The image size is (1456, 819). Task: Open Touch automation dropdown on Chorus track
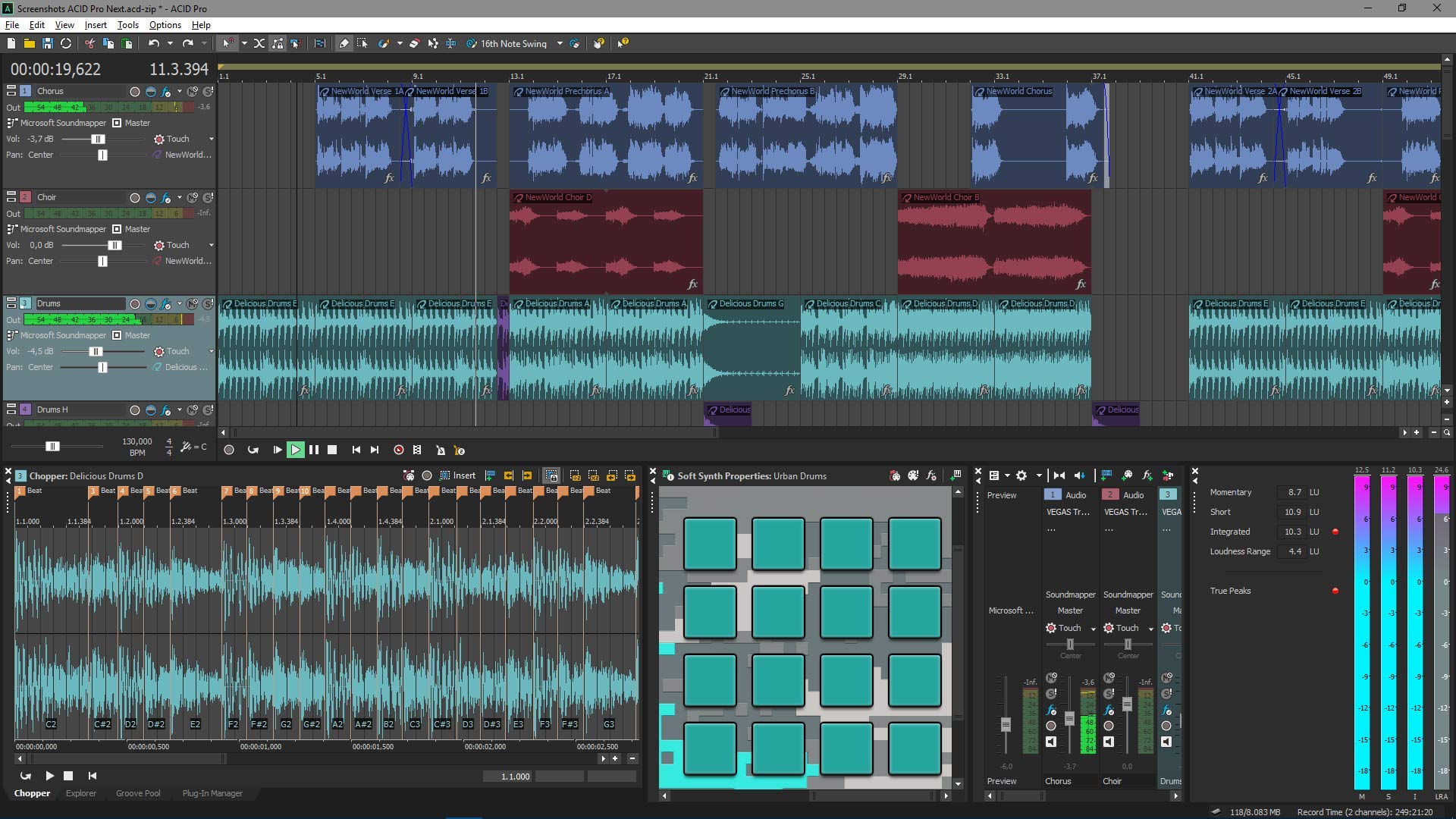pyautogui.click(x=211, y=139)
